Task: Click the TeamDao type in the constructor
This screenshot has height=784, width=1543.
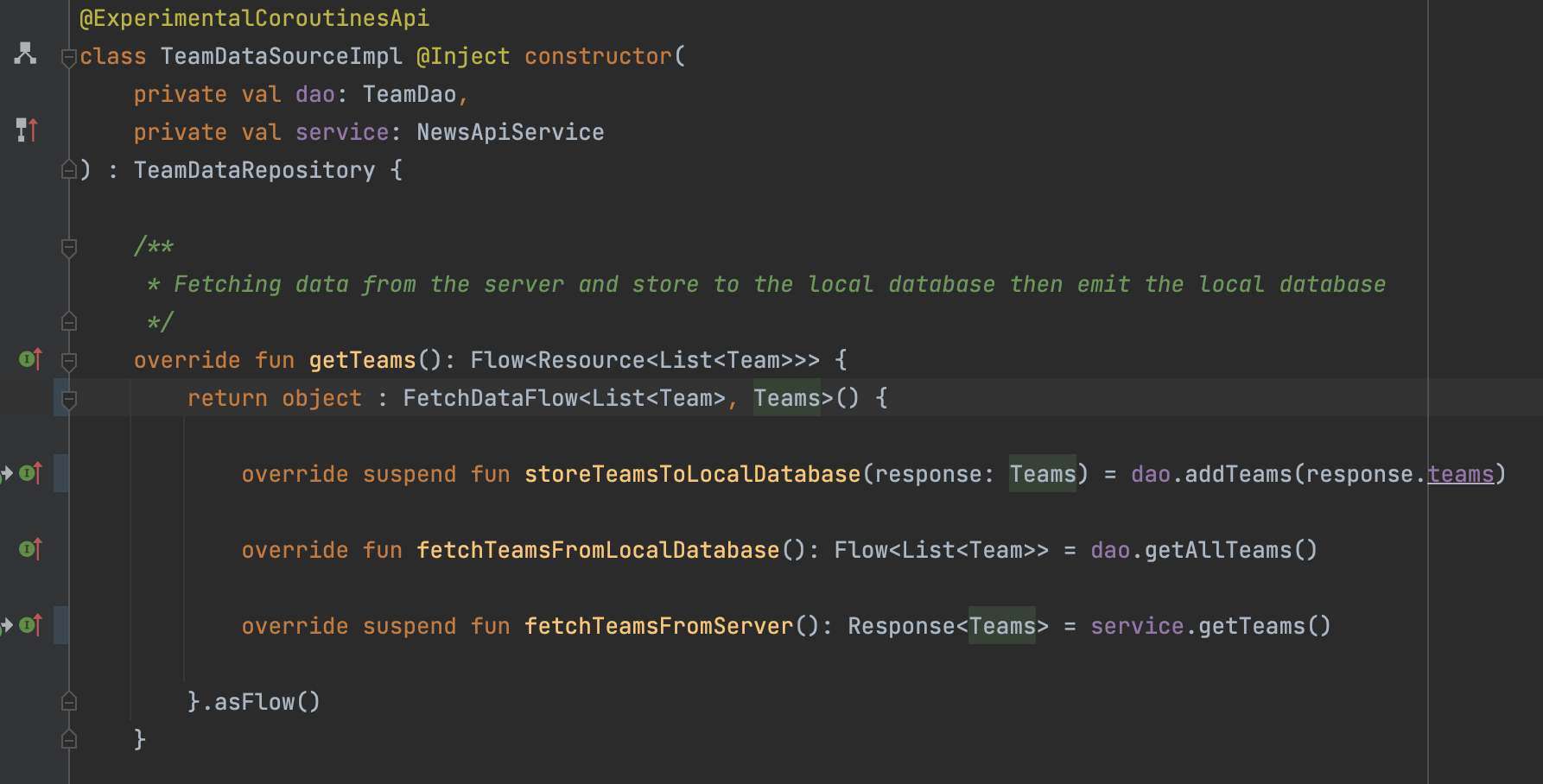Action: [410, 94]
